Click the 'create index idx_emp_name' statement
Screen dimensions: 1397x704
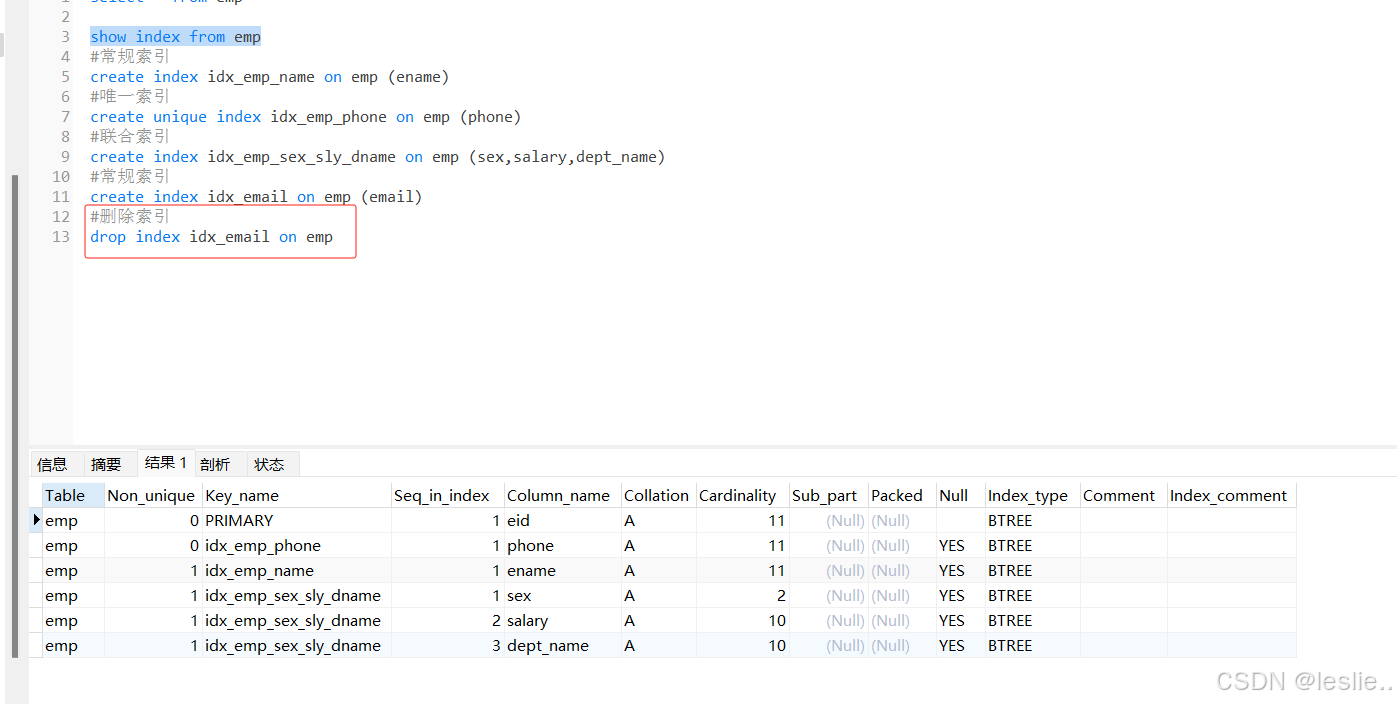(x=270, y=77)
